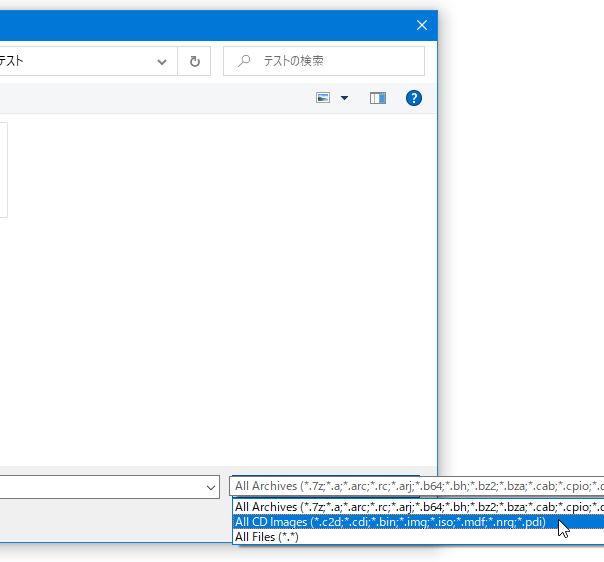Click the file name input field
The height and width of the screenshot is (562, 604).
[110, 487]
